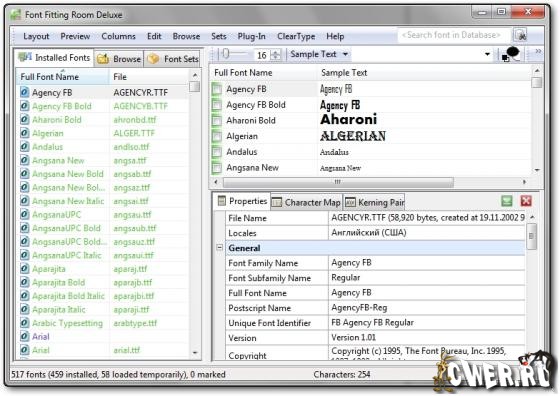The image size is (560, 396).
Task: Click the File Name property value
Action: 428,218
